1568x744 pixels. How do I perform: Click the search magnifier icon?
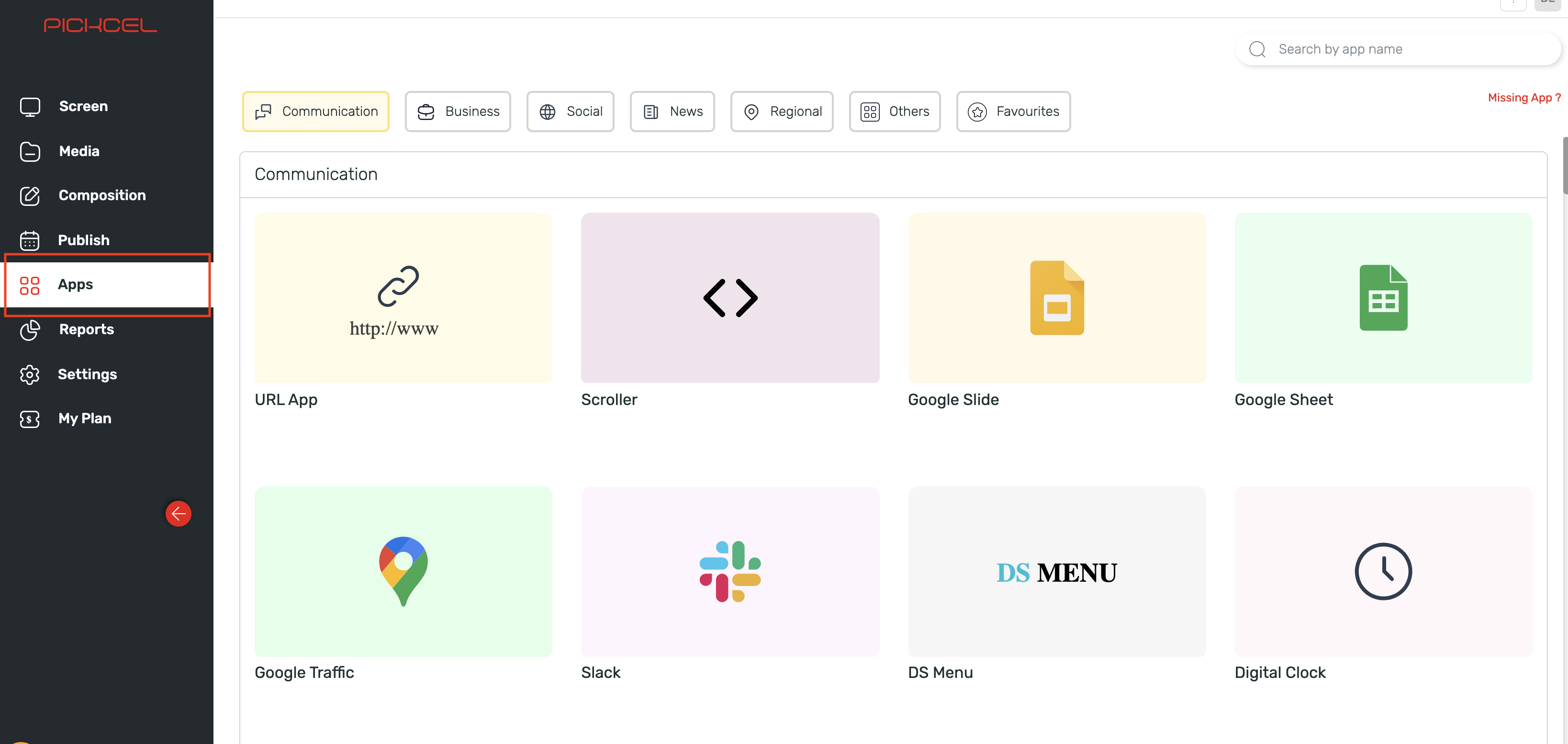click(x=1257, y=49)
